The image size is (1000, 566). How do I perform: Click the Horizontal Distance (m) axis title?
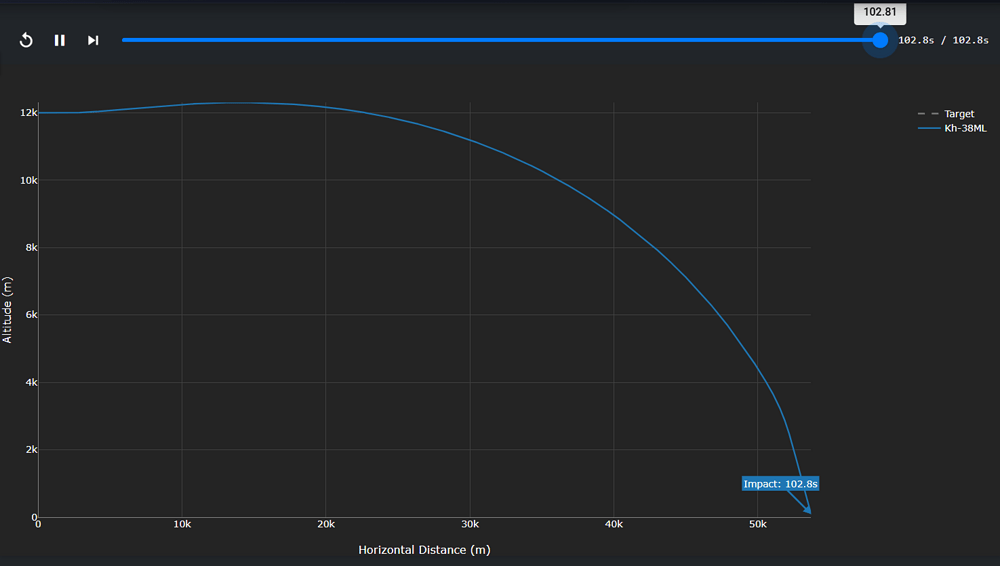[x=424, y=550]
